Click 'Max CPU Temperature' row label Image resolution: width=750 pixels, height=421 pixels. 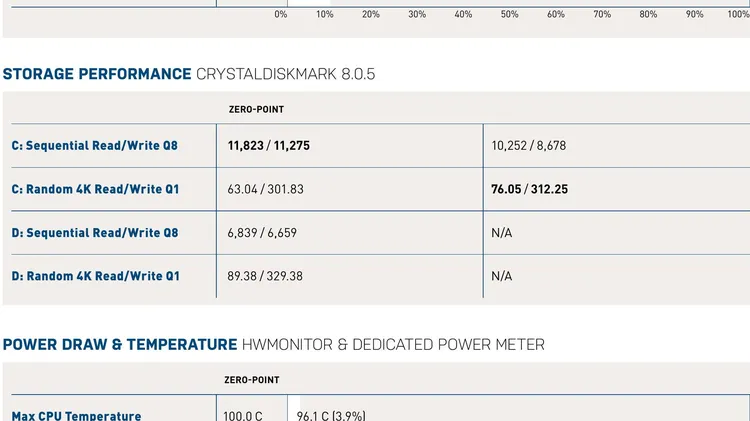(77, 415)
